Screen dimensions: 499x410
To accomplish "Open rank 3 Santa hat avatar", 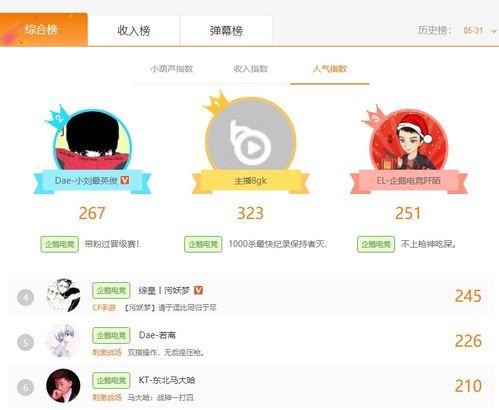I will click(x=409, y=142).
